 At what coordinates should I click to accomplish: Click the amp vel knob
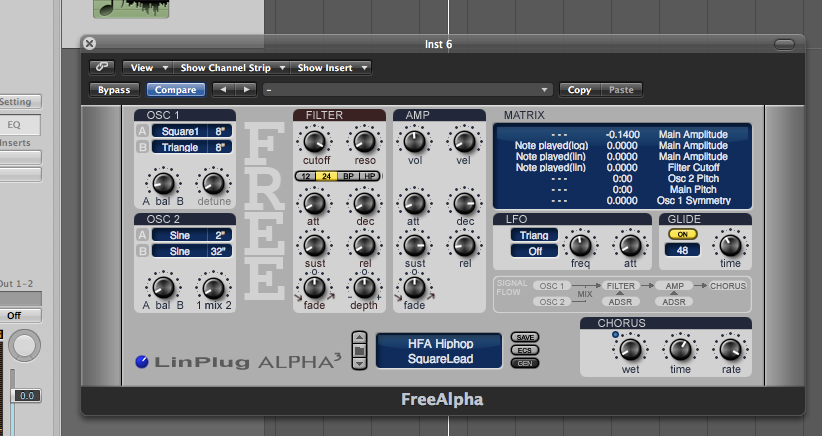point(464,141)
